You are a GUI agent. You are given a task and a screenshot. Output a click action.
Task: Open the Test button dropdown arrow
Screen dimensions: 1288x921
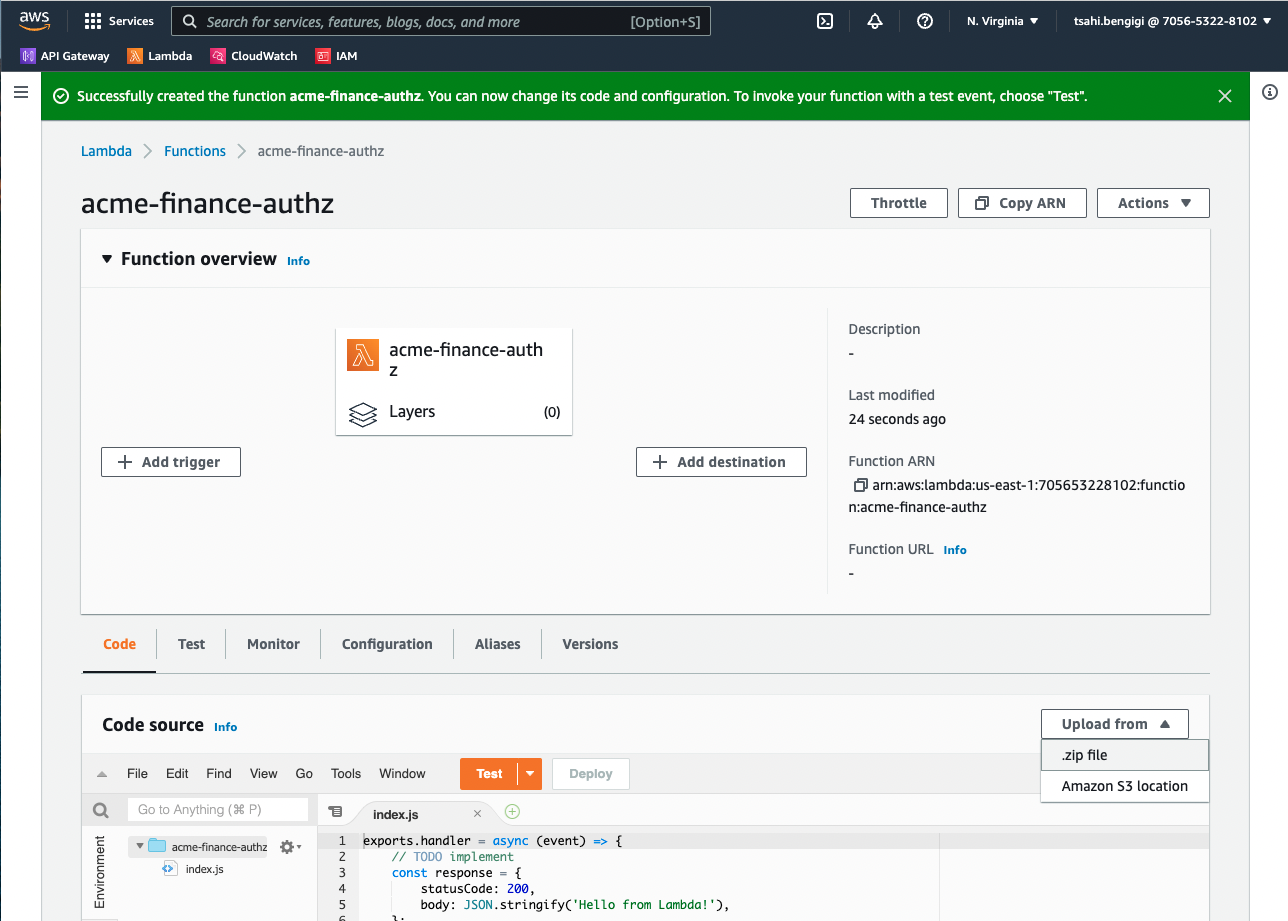click(530, 774)
